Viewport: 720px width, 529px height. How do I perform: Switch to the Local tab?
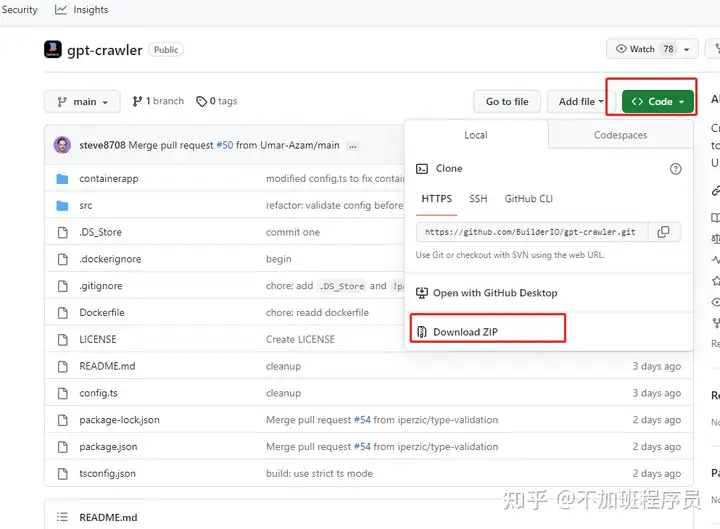coord(476,135)
